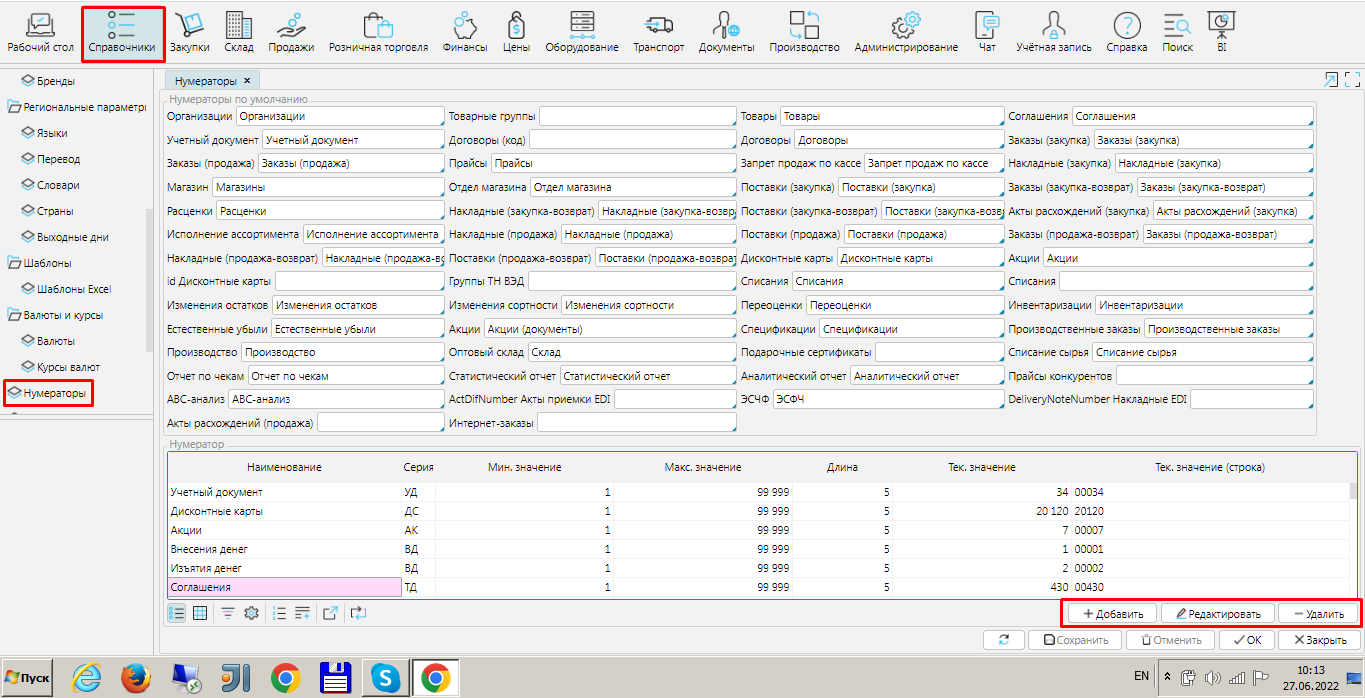Open table settings gear icon

[252, 613]
